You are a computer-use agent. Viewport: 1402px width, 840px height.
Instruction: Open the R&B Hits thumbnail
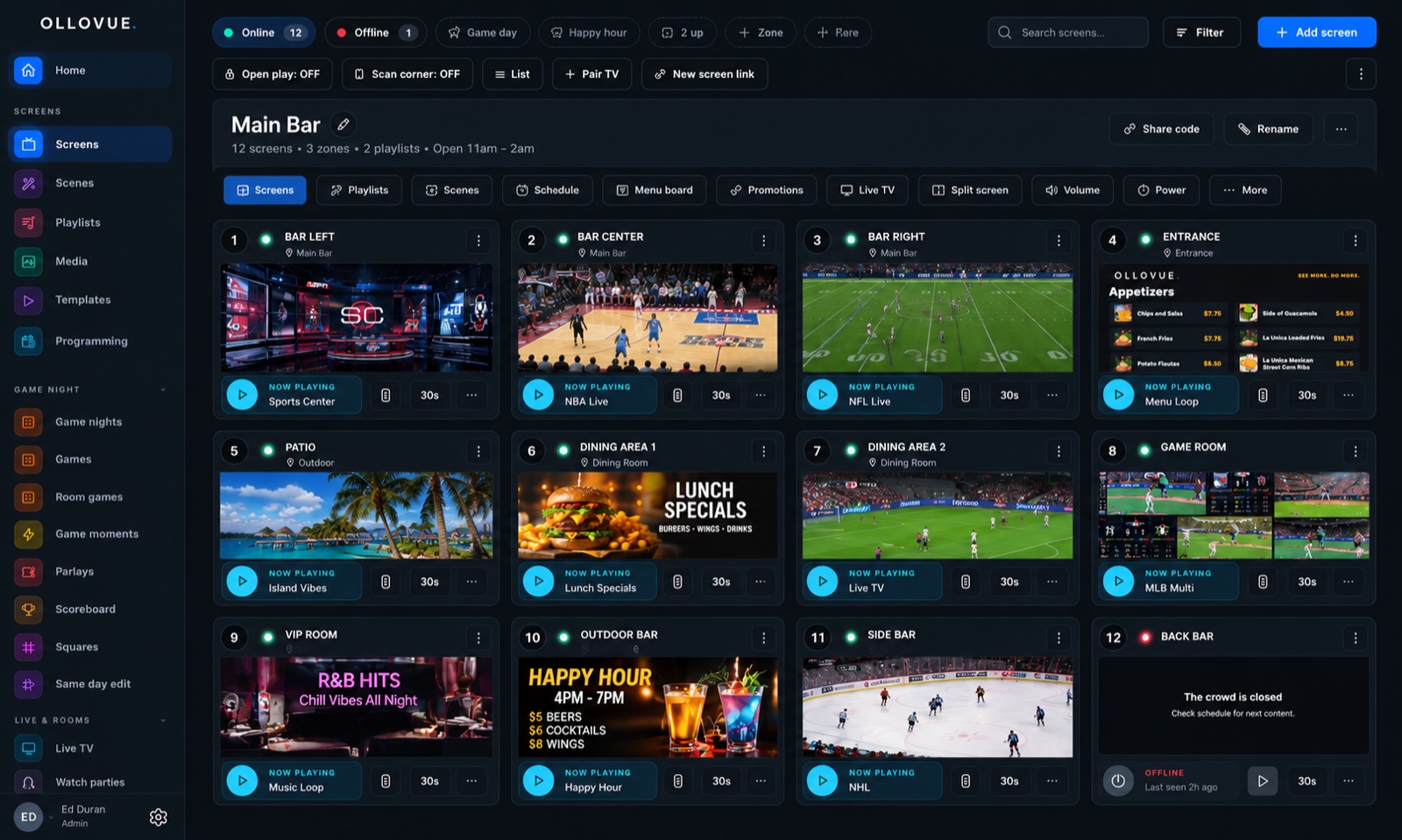coord(356,707)
